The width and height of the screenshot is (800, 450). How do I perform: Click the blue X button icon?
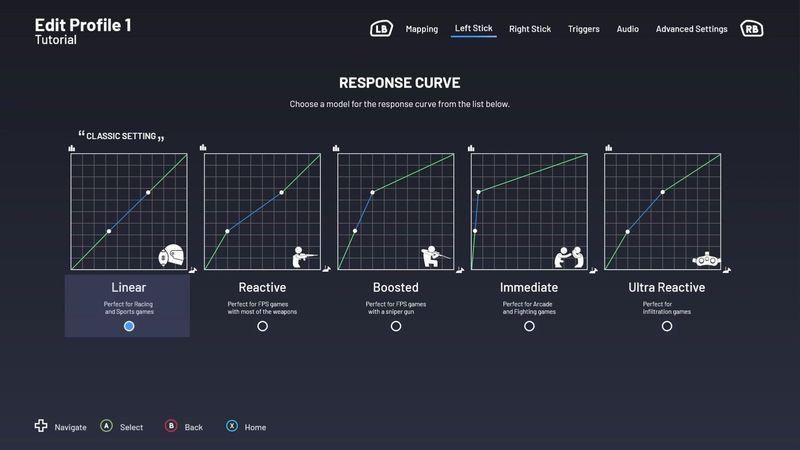[x=232, y=426]
